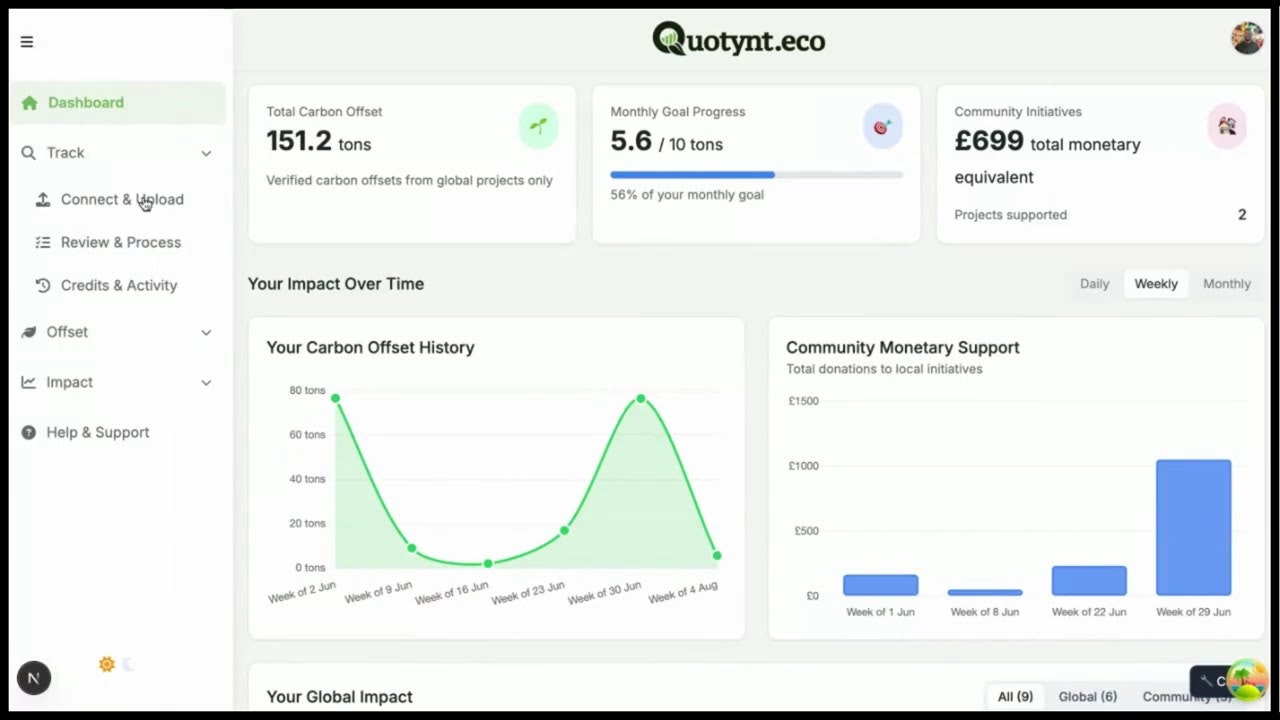The height and width of the screenshot is (720, 1280).
Task: Click the user profile avatar
Action: 1247,39
